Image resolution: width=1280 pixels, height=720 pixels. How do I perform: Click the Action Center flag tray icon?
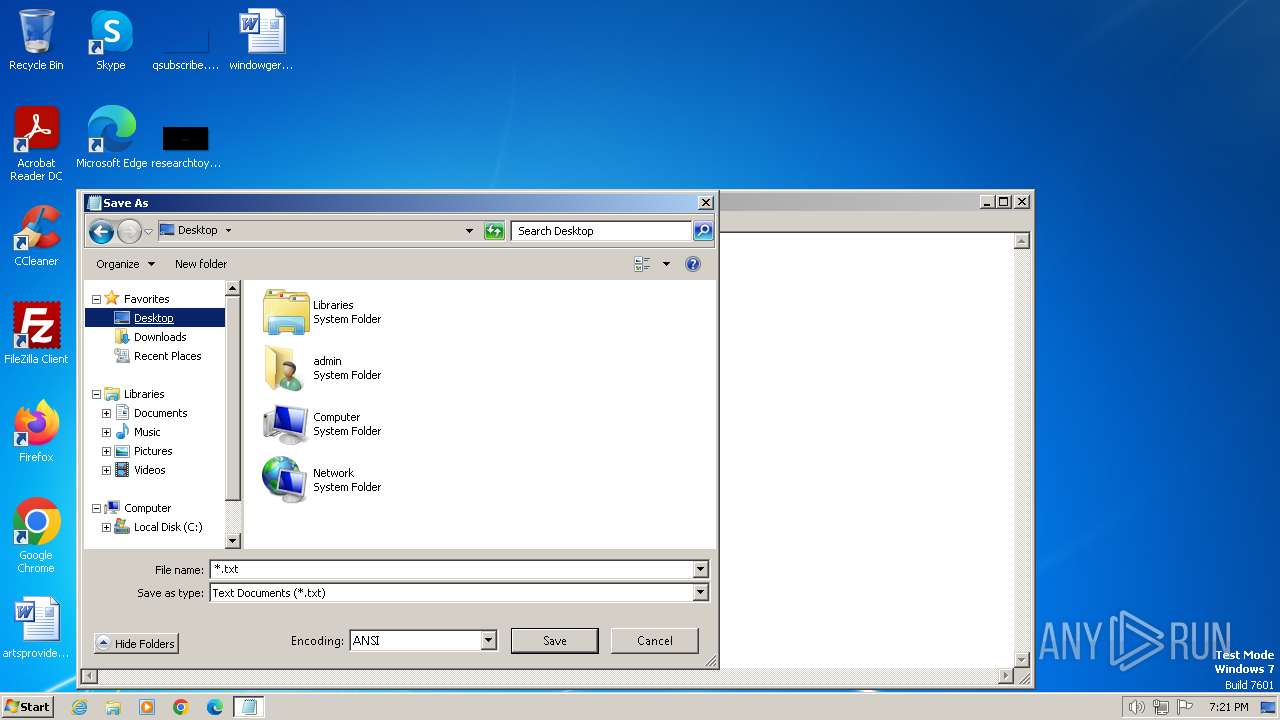click(1185, 707)
